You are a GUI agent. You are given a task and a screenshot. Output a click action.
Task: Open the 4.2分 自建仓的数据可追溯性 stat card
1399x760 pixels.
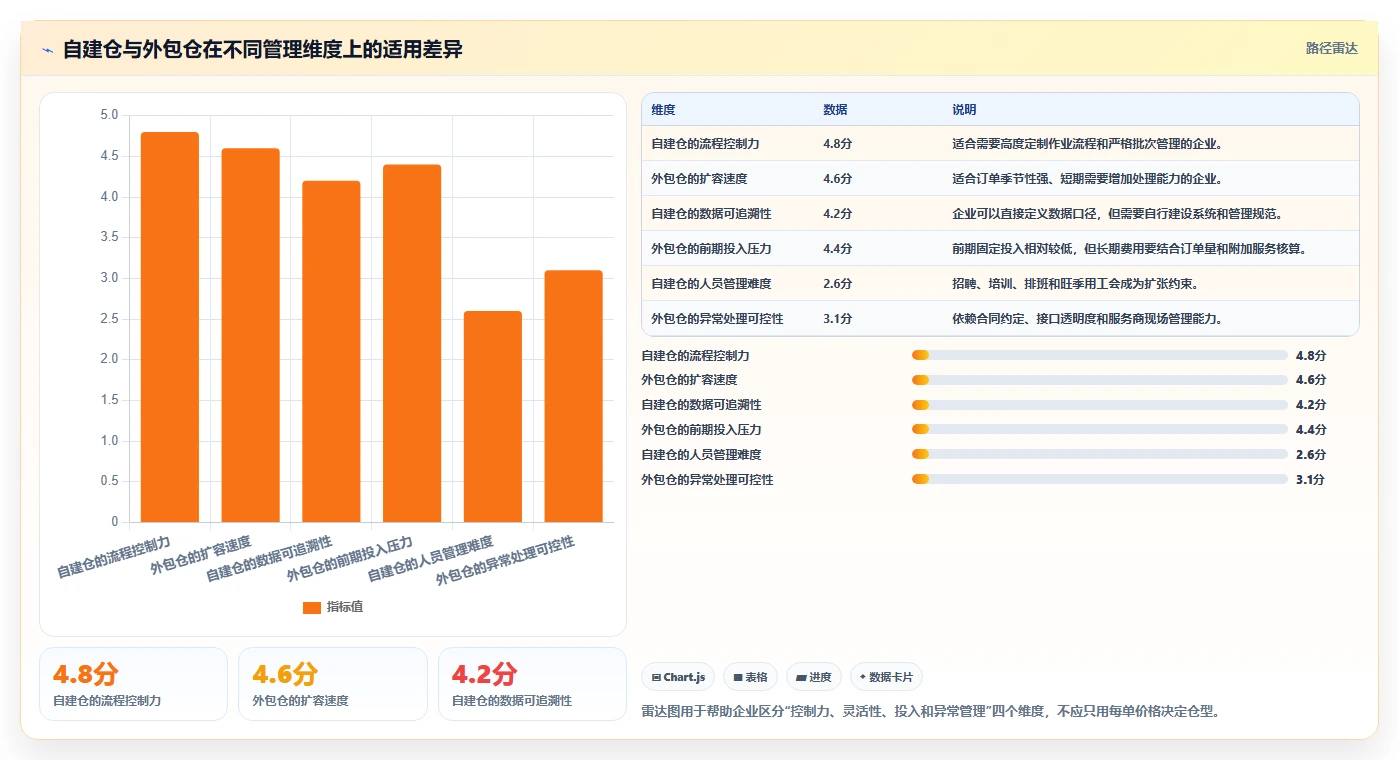click(532, 684)
